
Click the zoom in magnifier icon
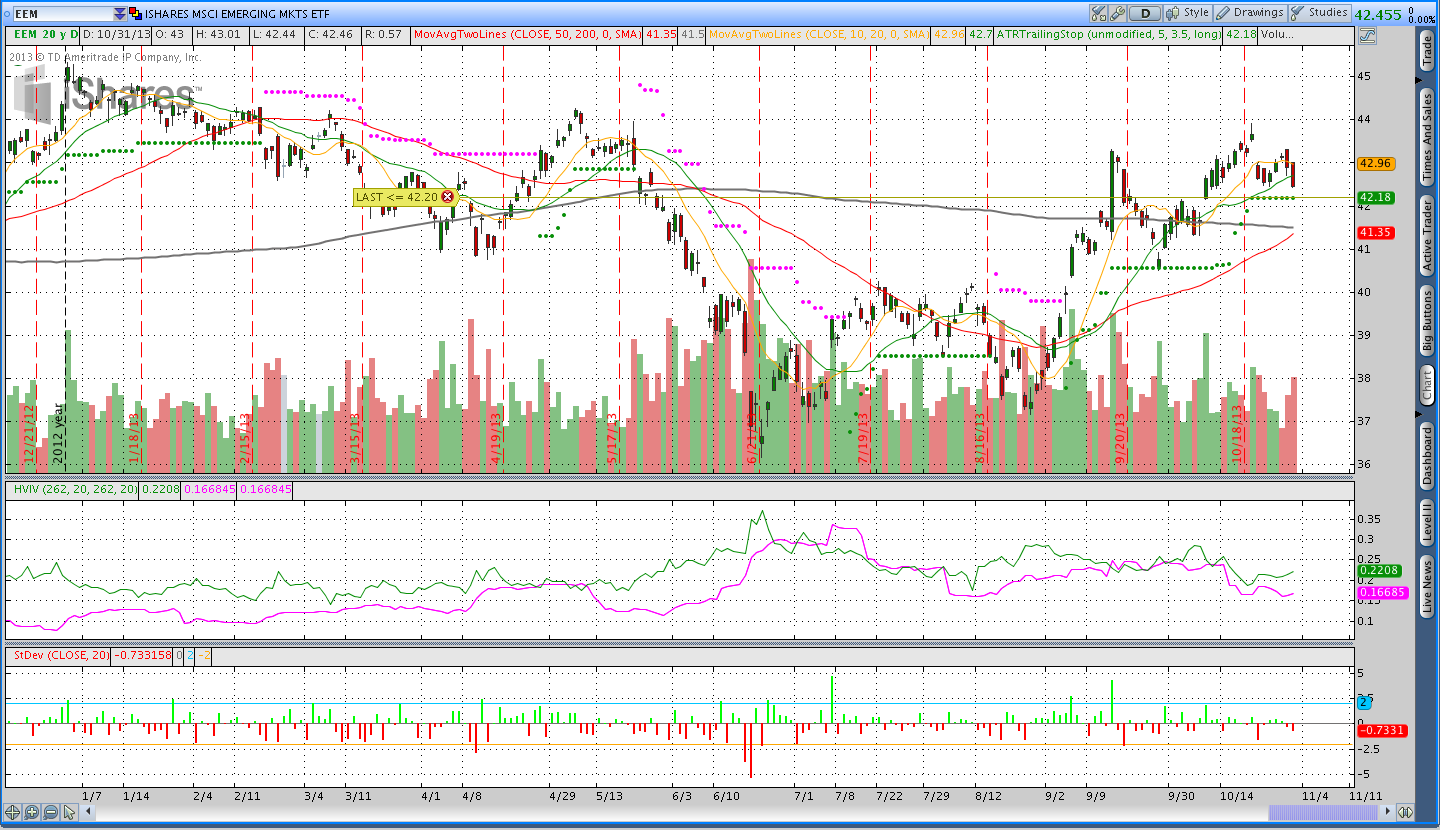coord(31,812)
